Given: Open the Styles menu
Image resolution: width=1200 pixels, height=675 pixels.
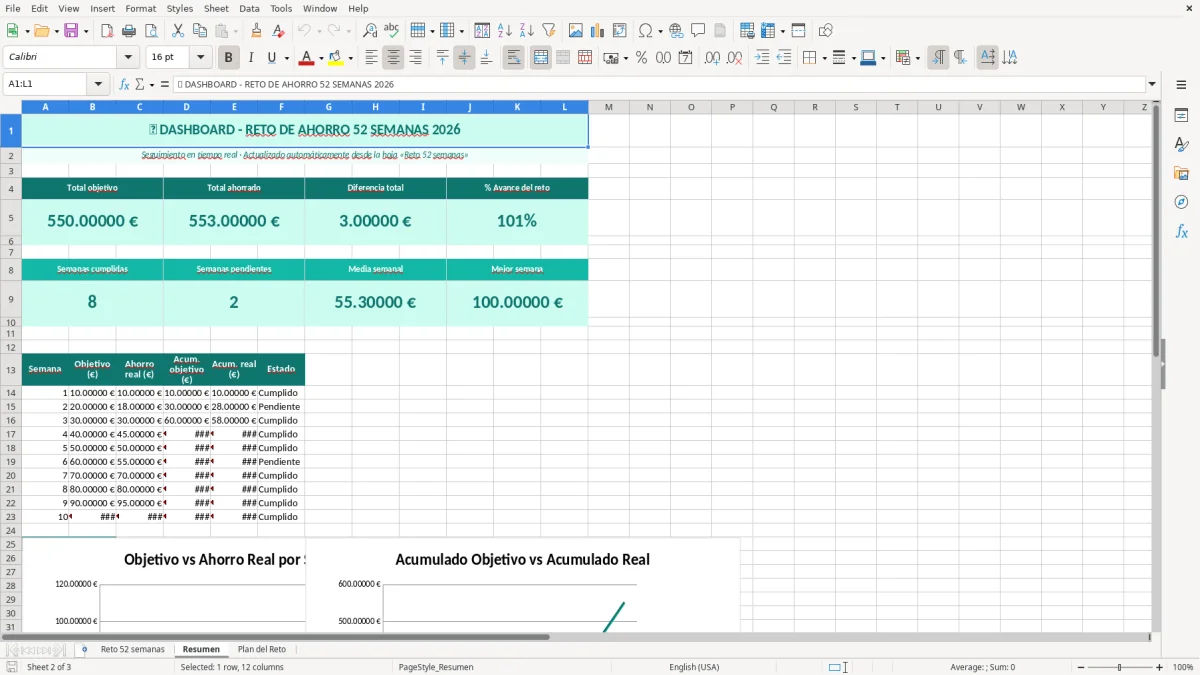Looking at the screenshot, I should (180, 8).
